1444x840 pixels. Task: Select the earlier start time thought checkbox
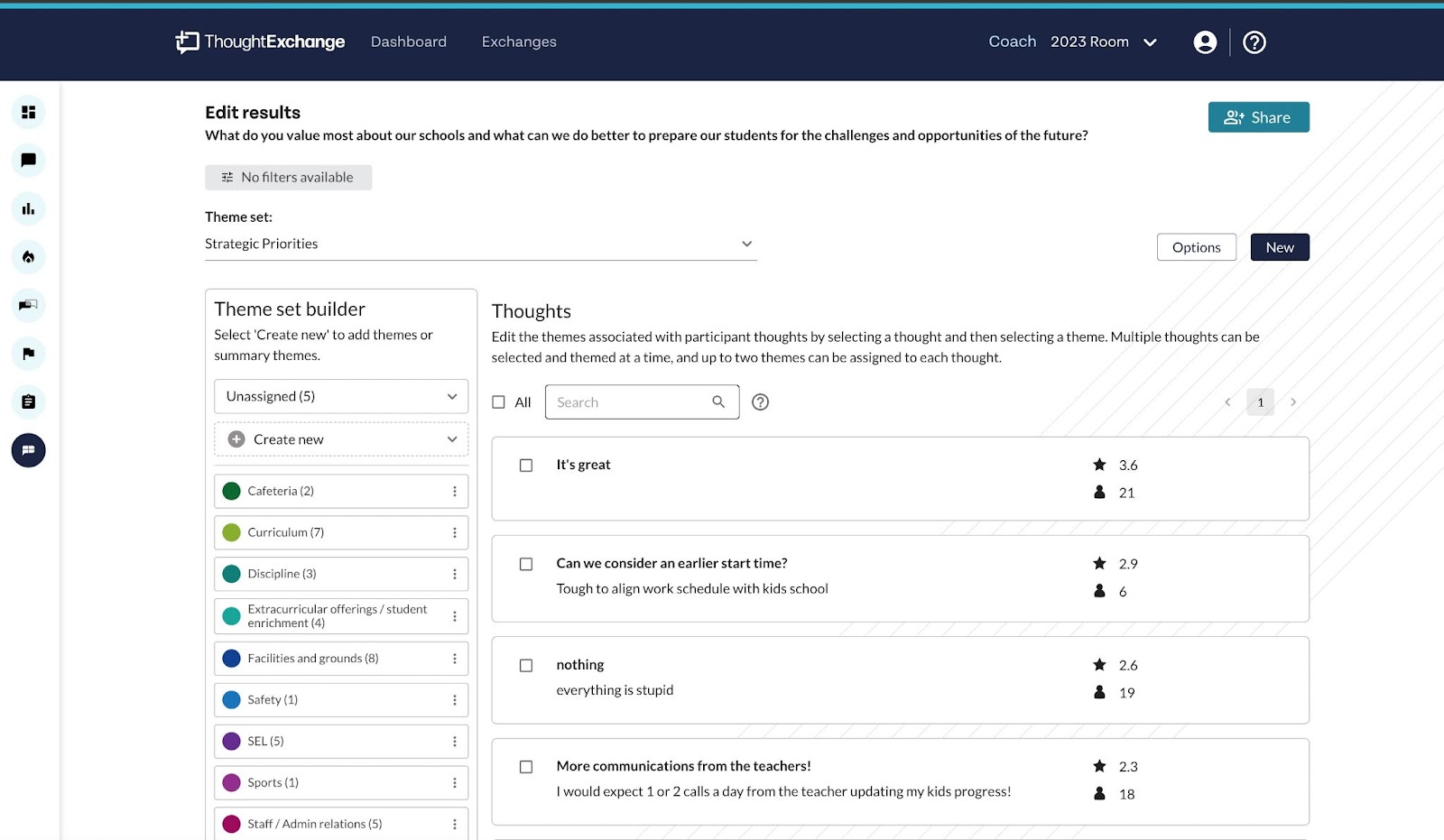tap(526, 564)
